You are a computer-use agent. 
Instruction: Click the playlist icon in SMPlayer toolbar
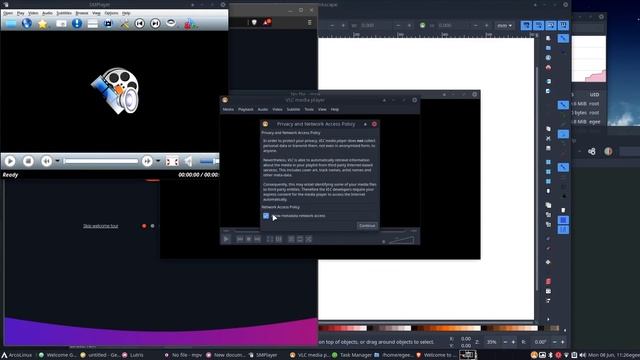93,24
